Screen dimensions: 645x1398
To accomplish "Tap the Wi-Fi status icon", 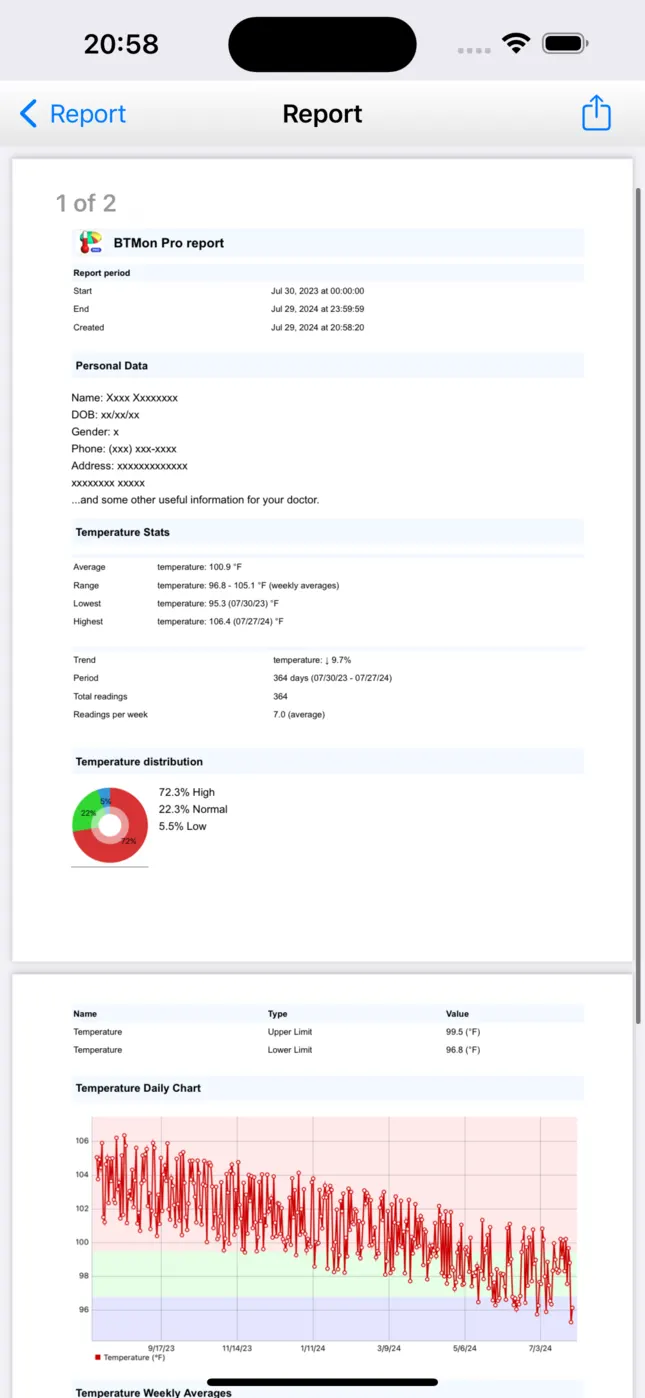I will pos(516,43).
